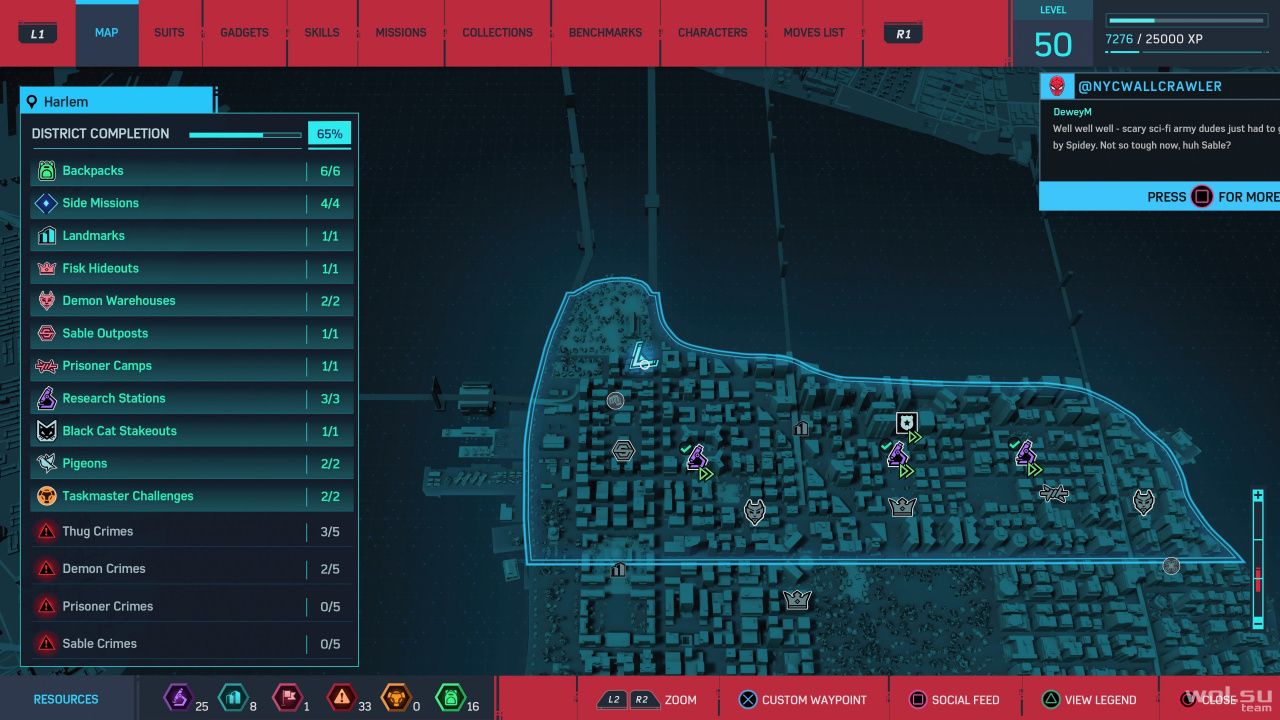
Task: Click the Taskmaster Challenges row icon
Action: 46,496
